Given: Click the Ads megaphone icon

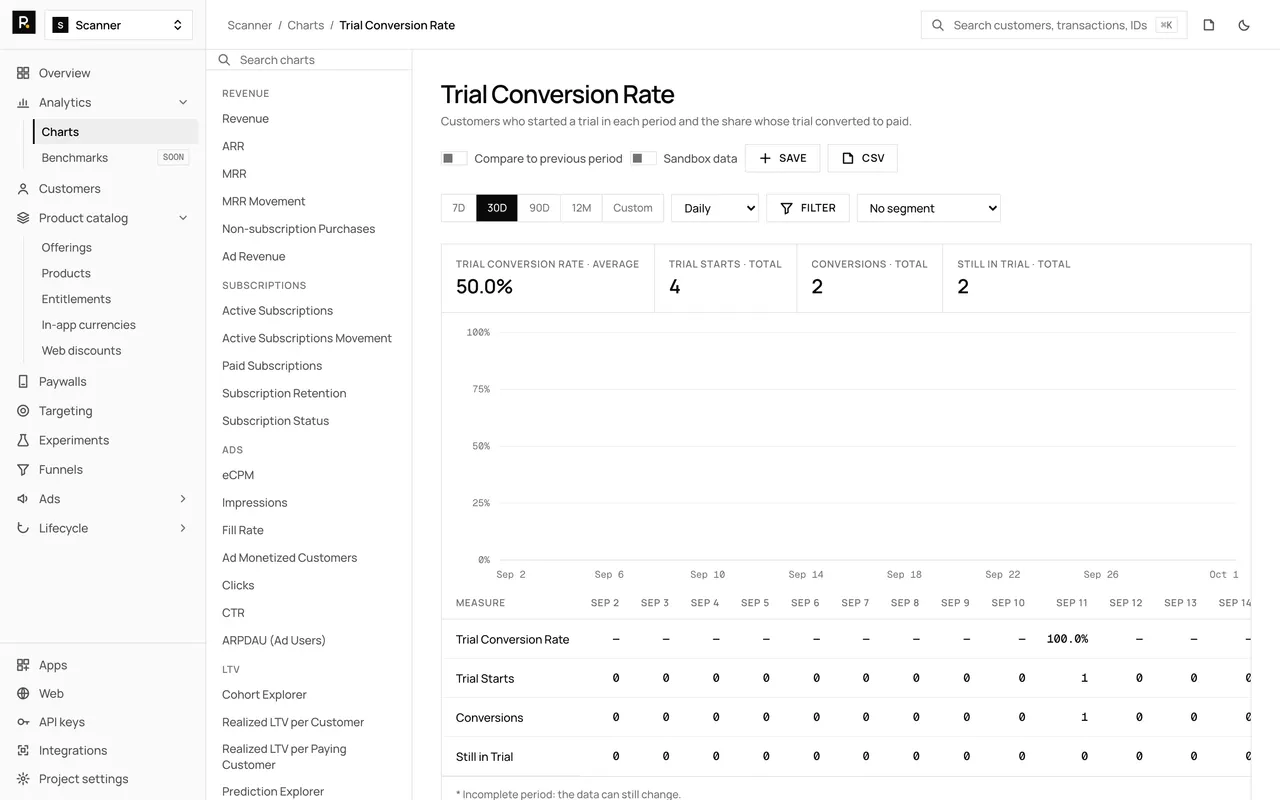Looking at the screenshot, I should [23, 499].
